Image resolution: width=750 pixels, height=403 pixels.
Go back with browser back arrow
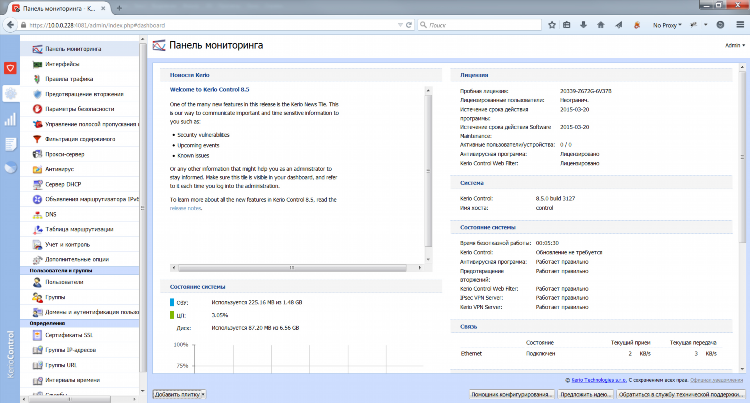click(10, 25)
